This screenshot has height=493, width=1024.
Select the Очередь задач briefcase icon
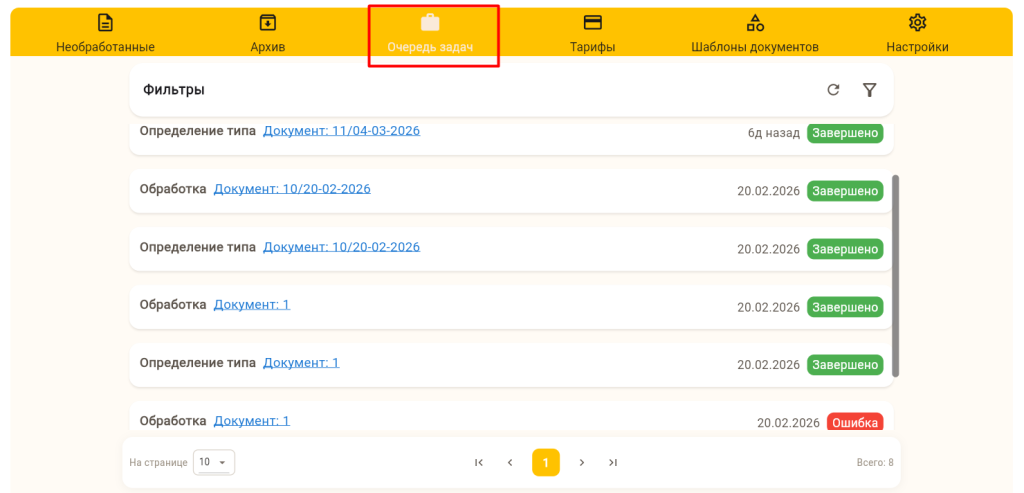[x=430, y=23]
